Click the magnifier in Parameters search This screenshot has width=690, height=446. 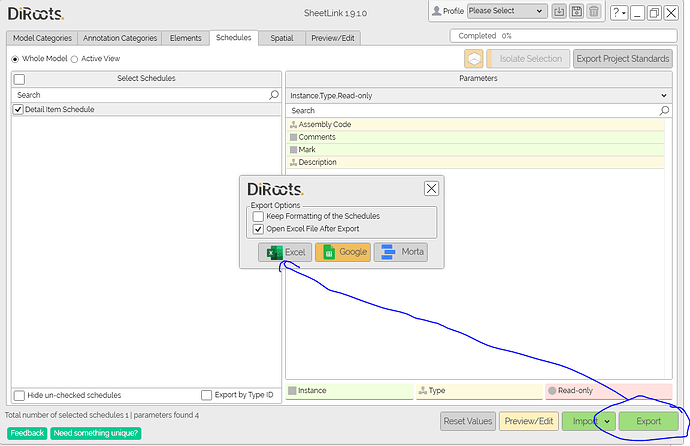(x=664, y=110)
